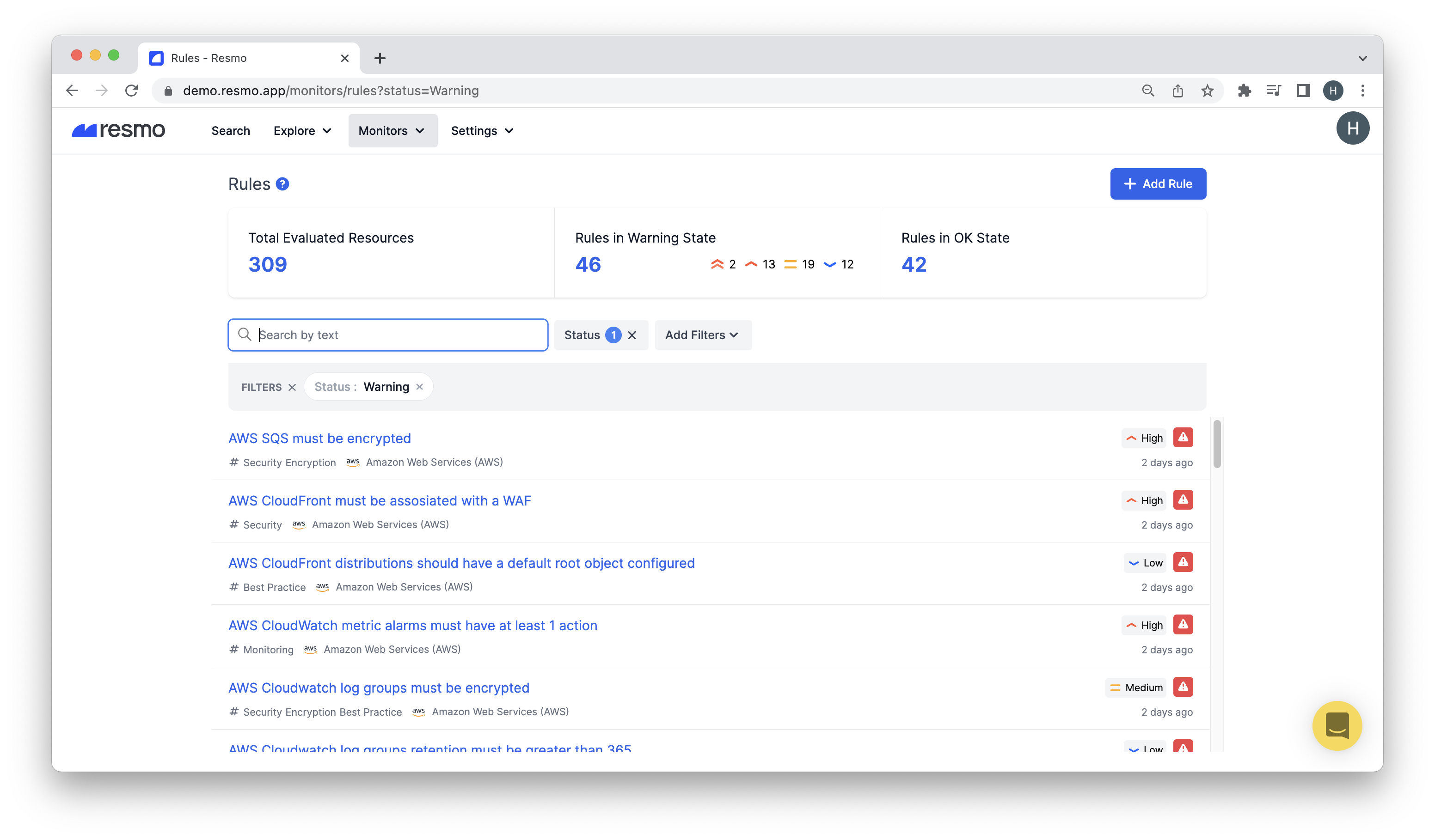This screenshot has width=1435, height=840.
Task: Expand the Explore menu
Action: [x=302, y=131]
